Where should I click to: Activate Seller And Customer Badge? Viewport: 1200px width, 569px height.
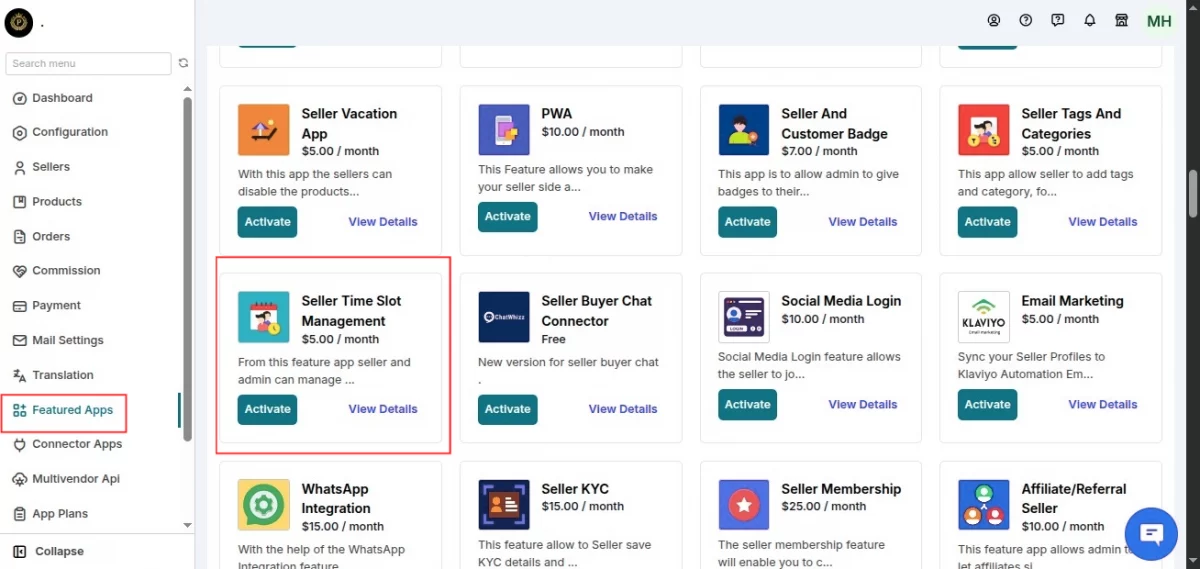point(747,222)
